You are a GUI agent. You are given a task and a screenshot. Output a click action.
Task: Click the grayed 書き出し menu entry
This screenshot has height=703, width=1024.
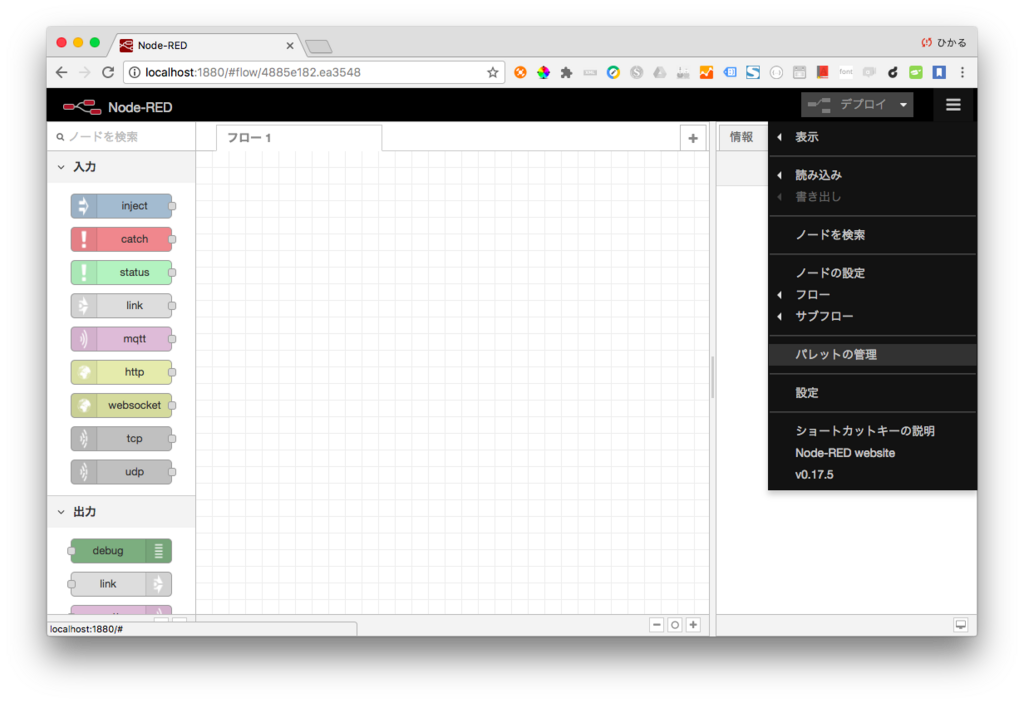click(872, 197)
